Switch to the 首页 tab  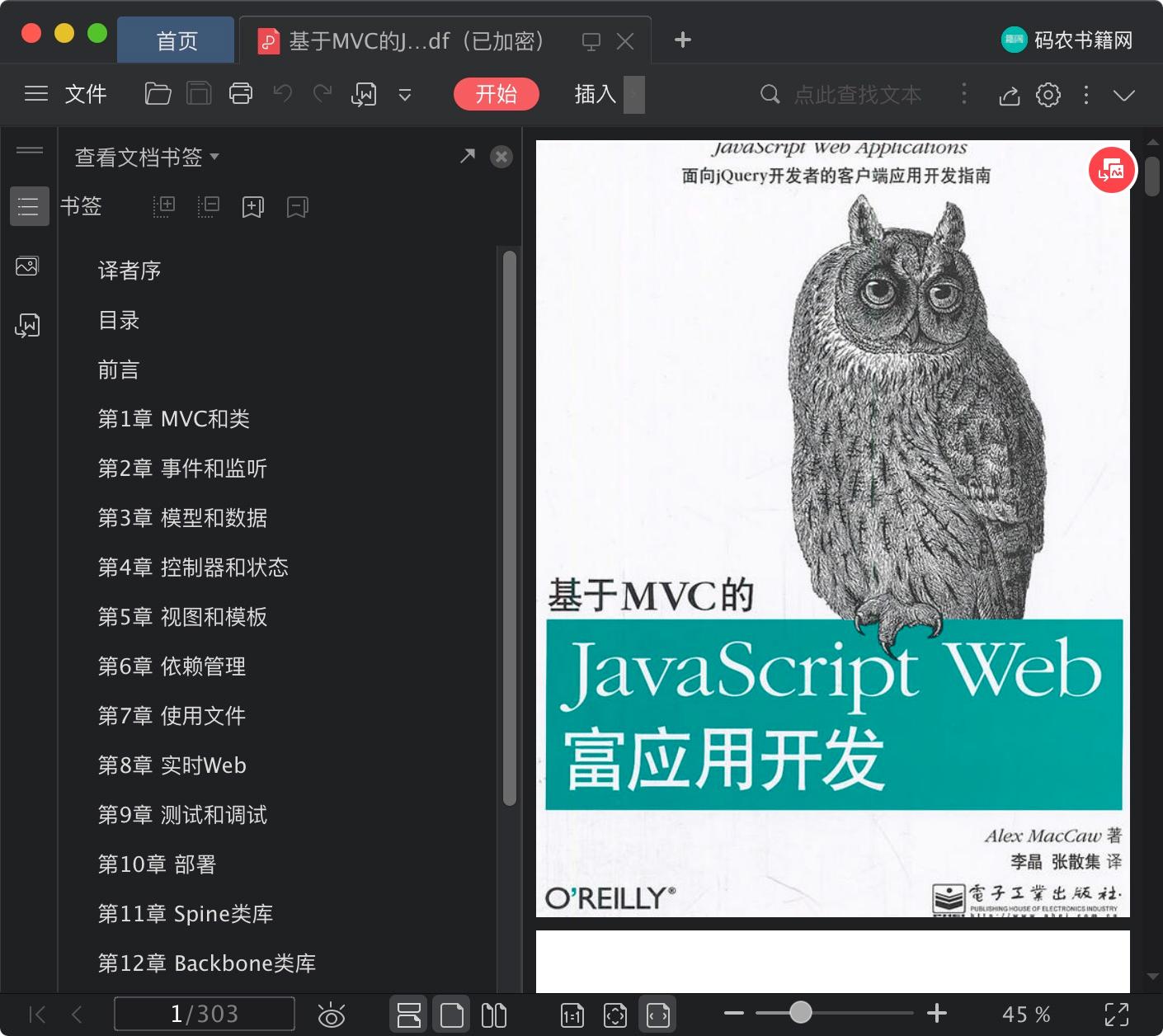tap(177, 40)
